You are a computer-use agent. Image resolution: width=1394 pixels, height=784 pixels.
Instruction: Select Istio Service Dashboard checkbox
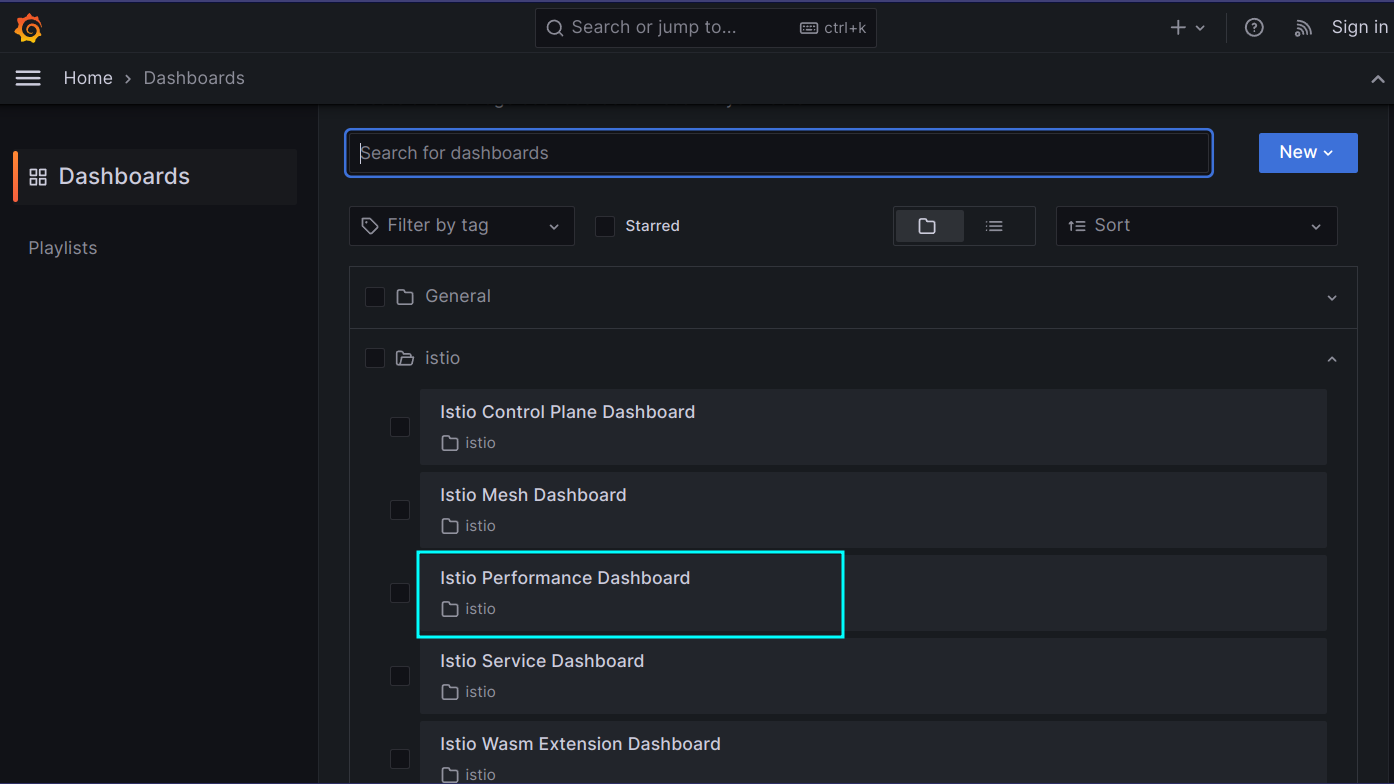pos(400,676)
